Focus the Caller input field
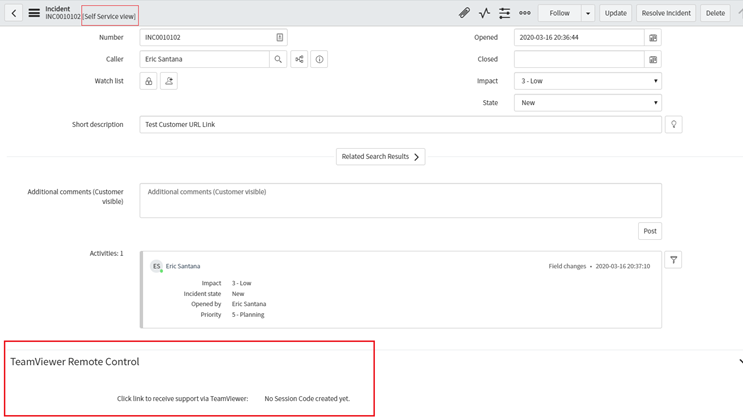 pyautogui.click(x=204, y=59)
